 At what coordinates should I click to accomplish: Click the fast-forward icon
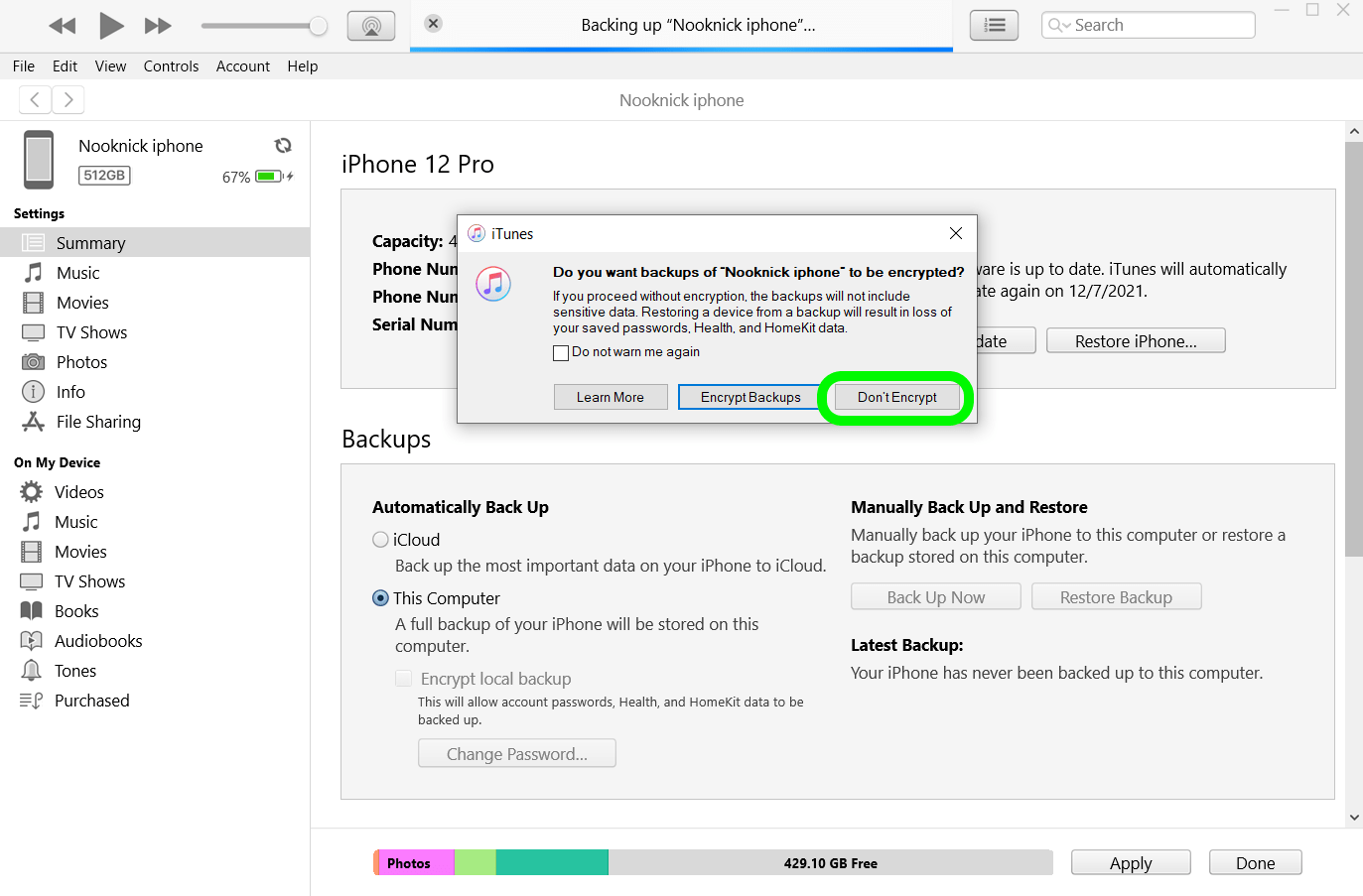(x=158, y=26)
